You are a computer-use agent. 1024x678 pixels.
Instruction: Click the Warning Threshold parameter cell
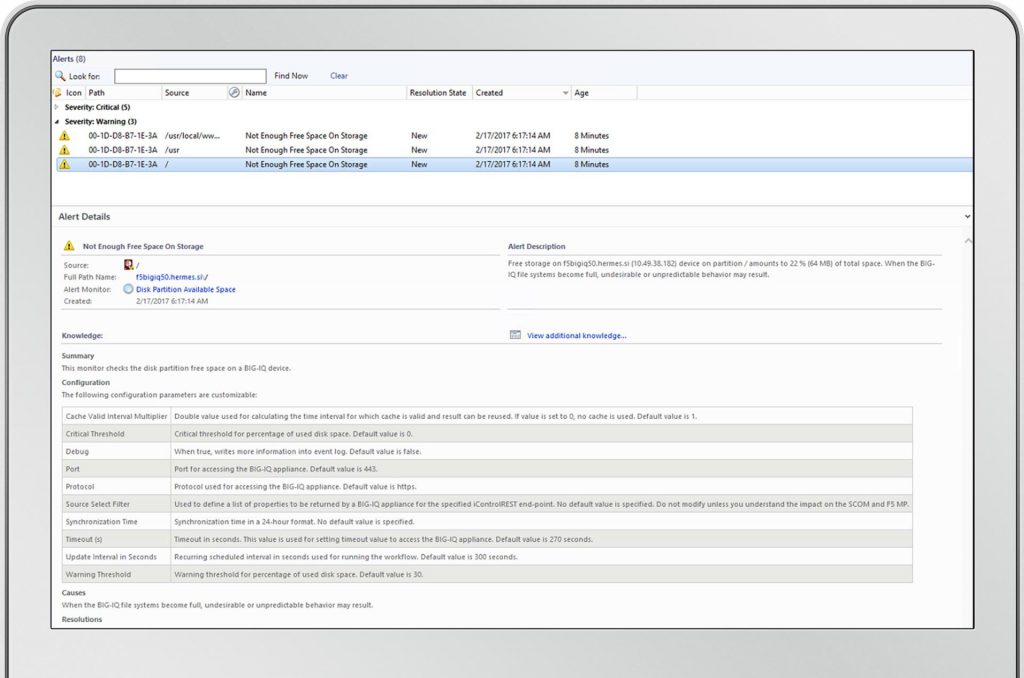tap(116, 575)
